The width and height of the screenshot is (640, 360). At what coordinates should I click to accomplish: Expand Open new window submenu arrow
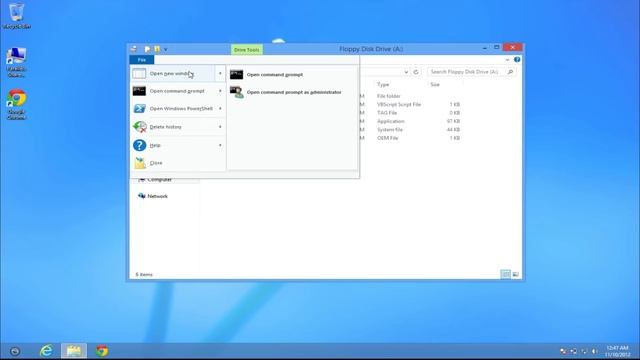pos(220,73)
